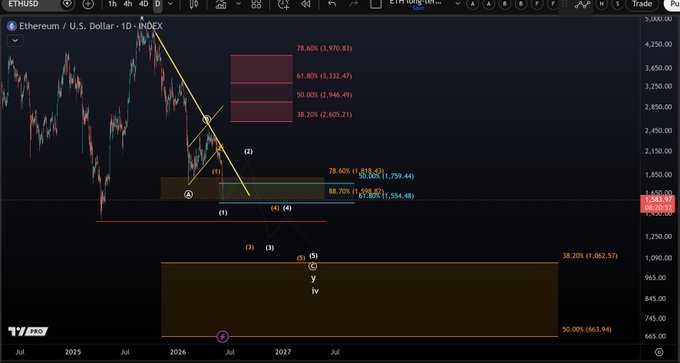Select the white (2) wave label
Viewport: 680px width, 363px height.
tap(248, 152)
